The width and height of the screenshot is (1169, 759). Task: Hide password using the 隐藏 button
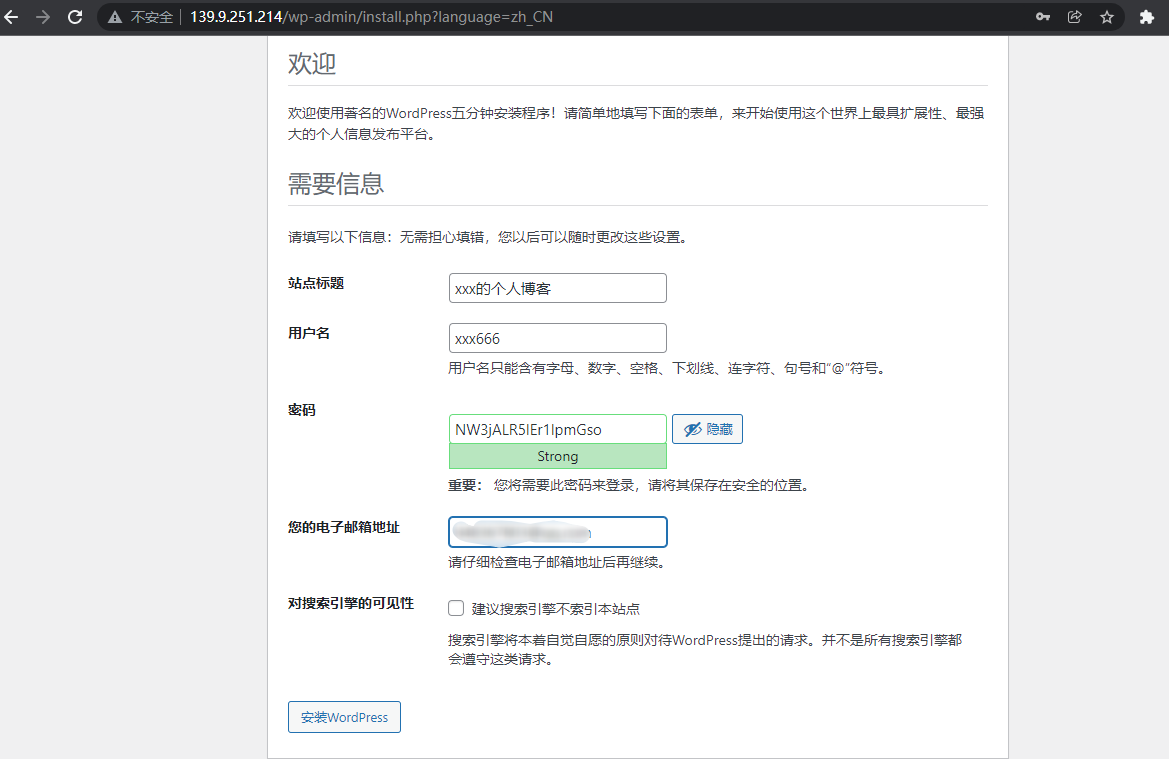tap(708, 429)
